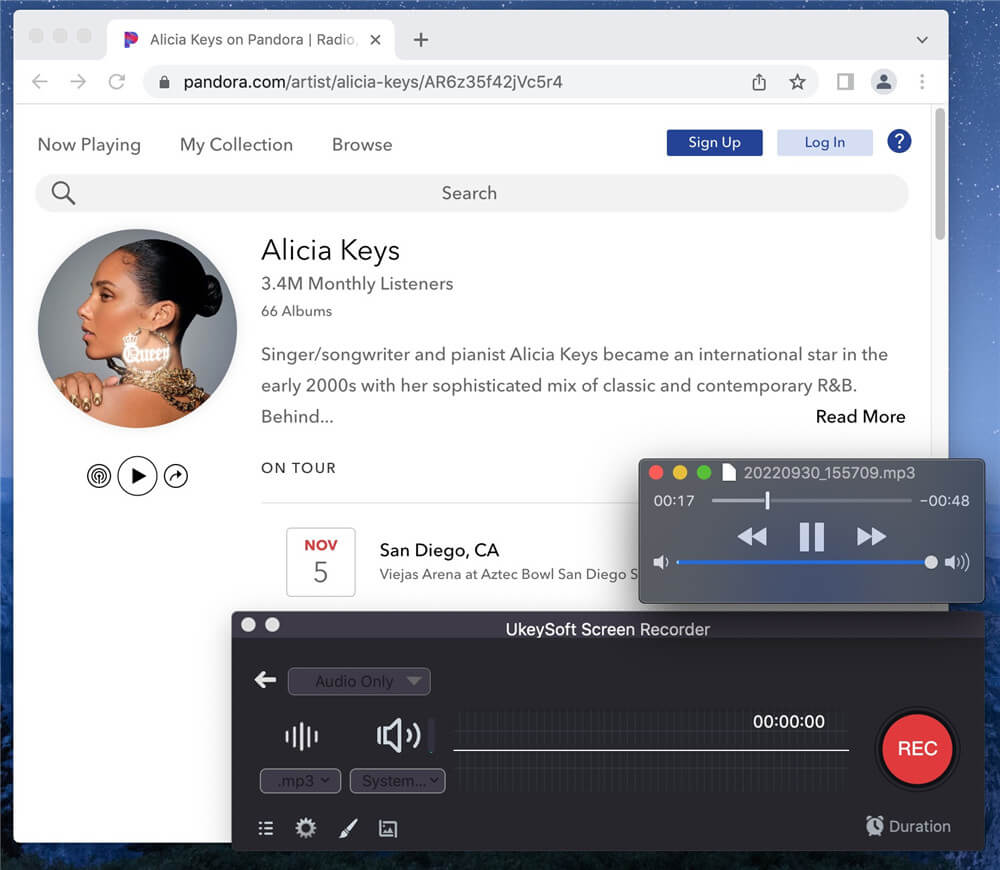Click the Log In button
1000x870 pixels.
825,142
